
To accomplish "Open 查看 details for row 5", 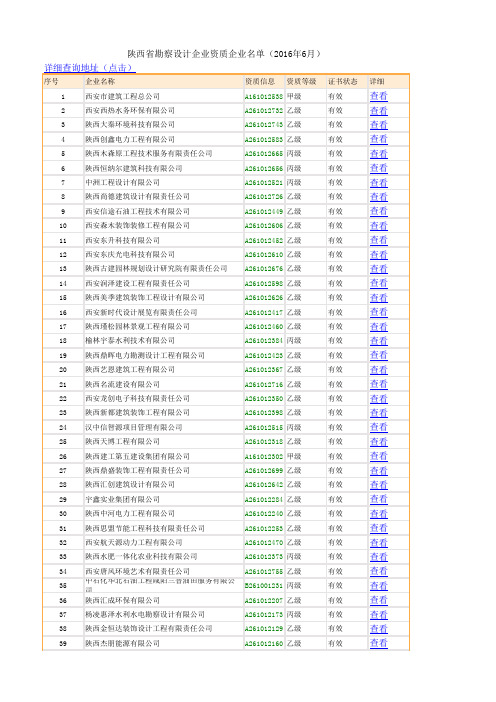I will (379, 154).
